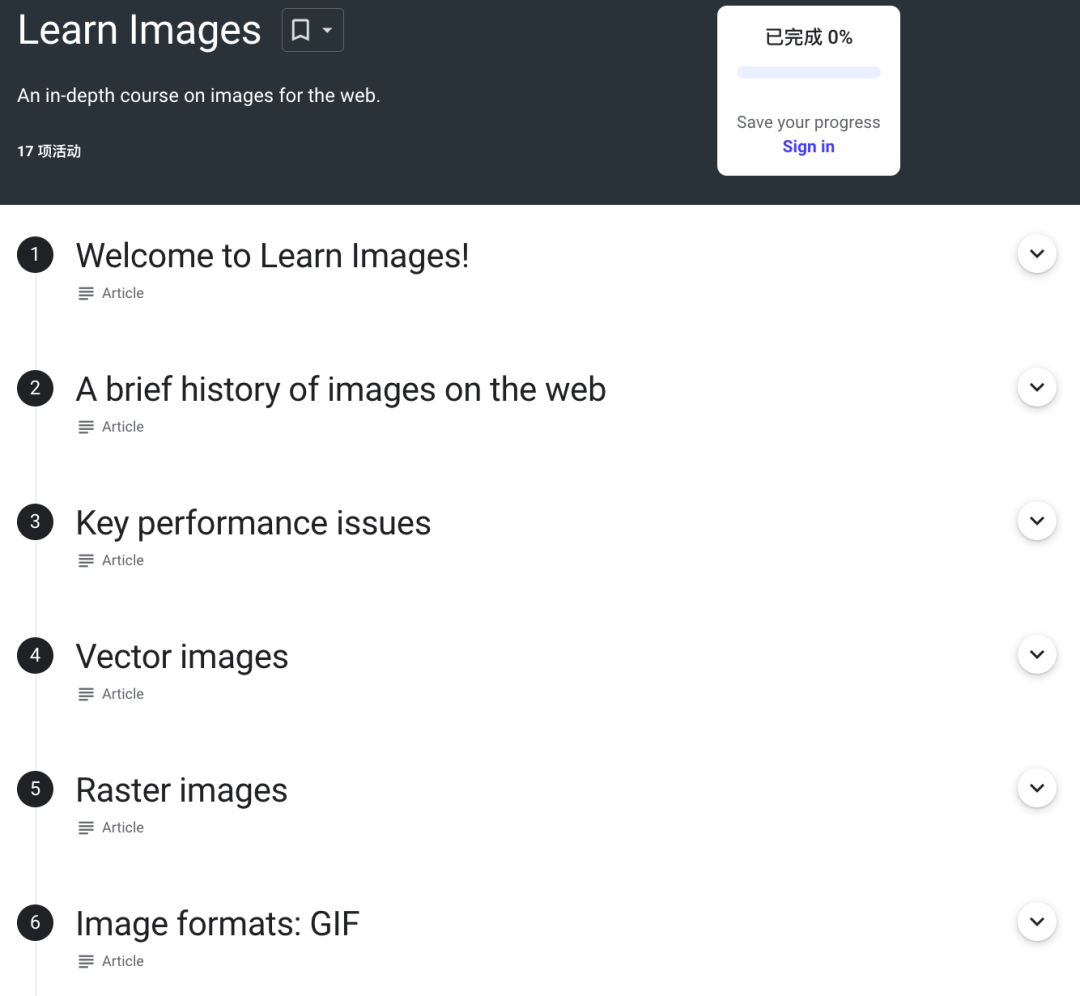Open Welcome to Learn Images! title

tap(273, 256)
